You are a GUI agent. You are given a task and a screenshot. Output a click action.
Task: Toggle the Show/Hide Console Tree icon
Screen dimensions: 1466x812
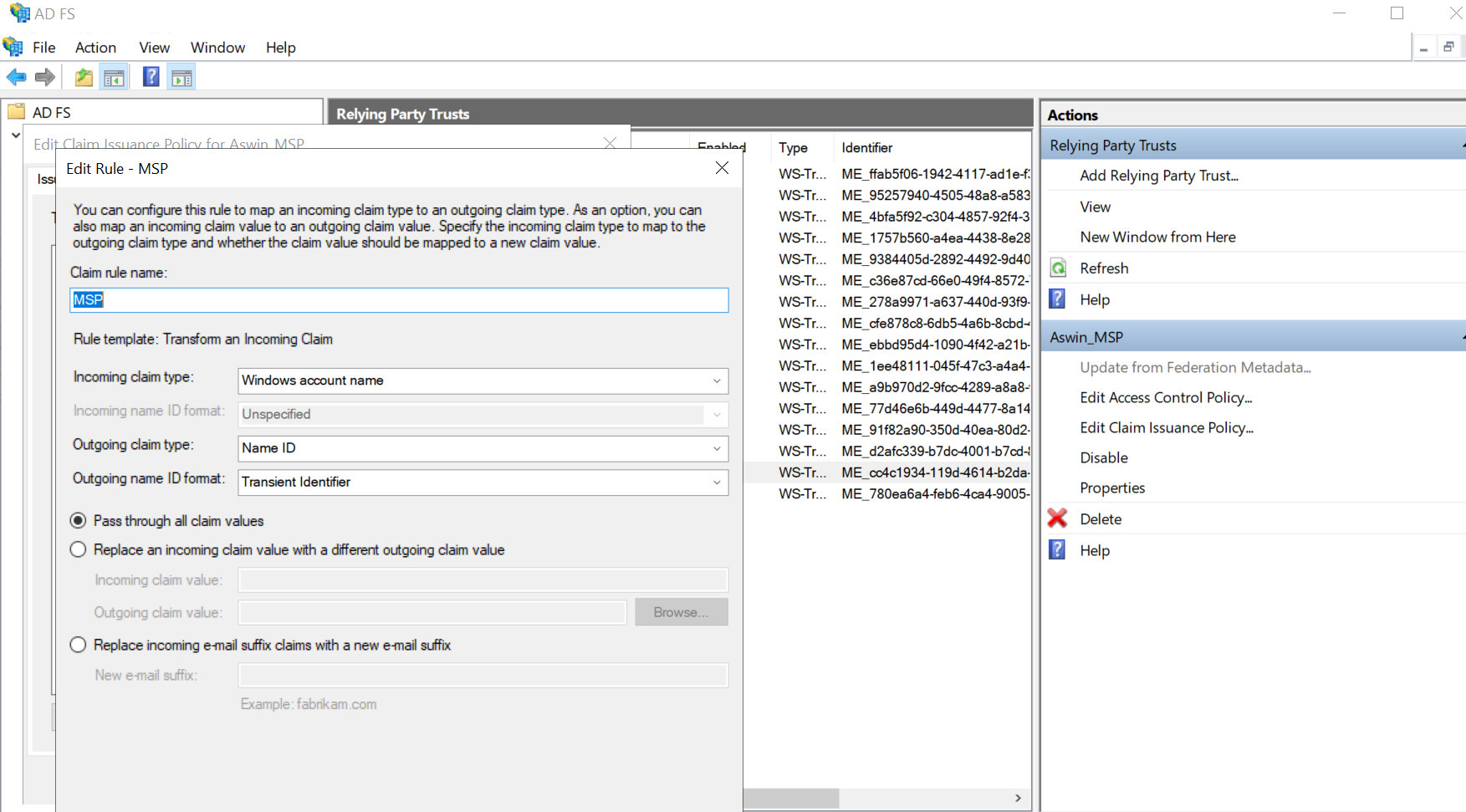click(x=114, y=78)
